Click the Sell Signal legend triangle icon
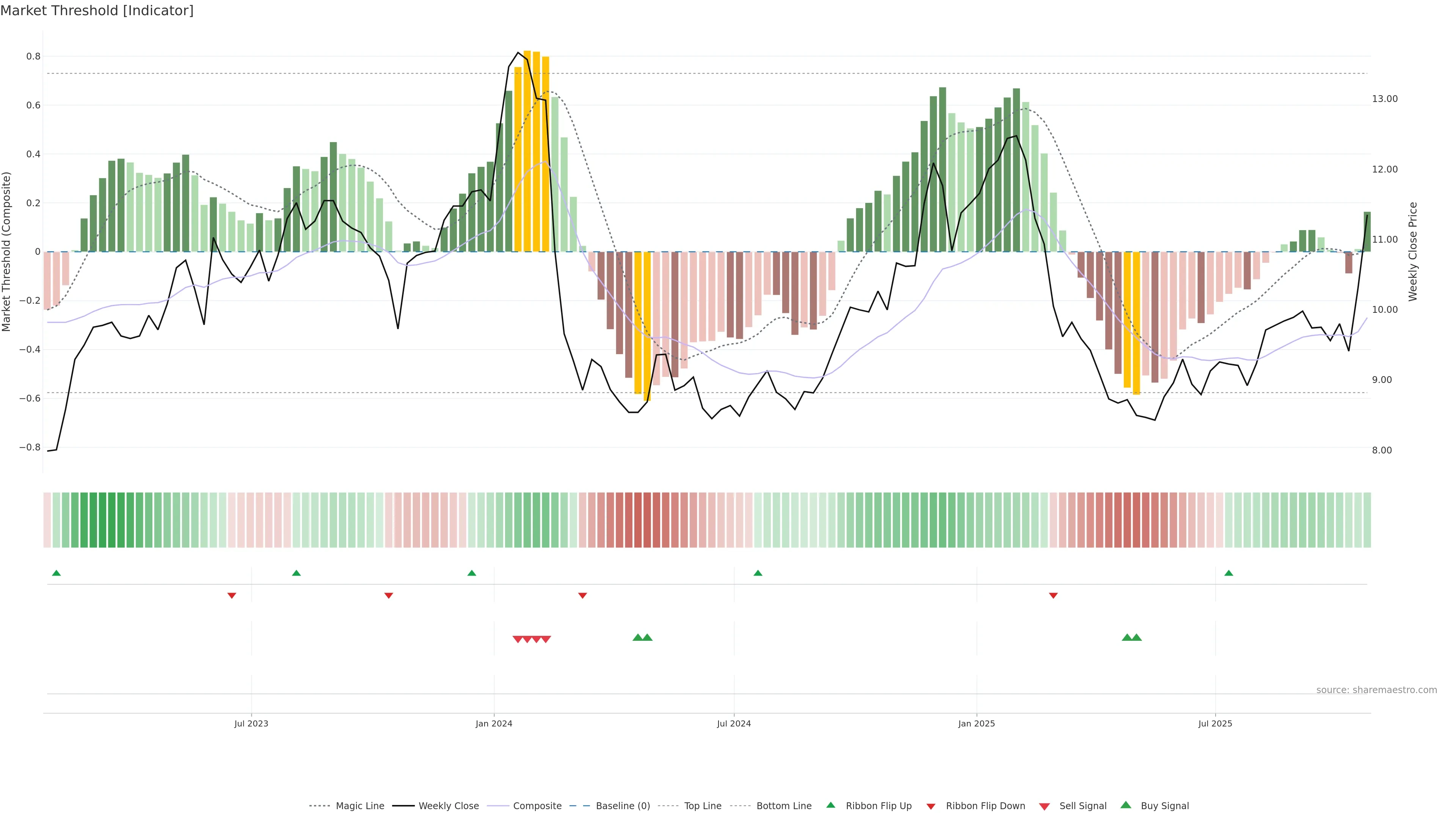1456x819 pixels. tap(1044, 806)
